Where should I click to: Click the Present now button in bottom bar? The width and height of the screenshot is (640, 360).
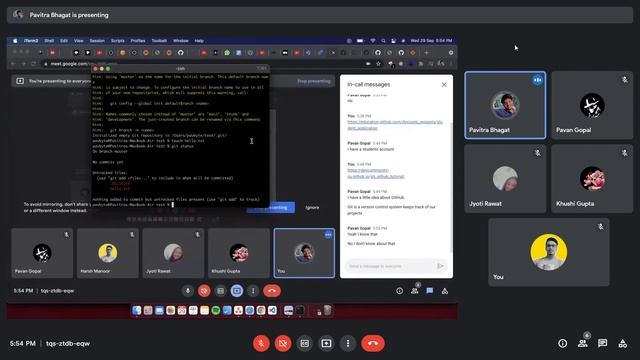tap(326, 343)
